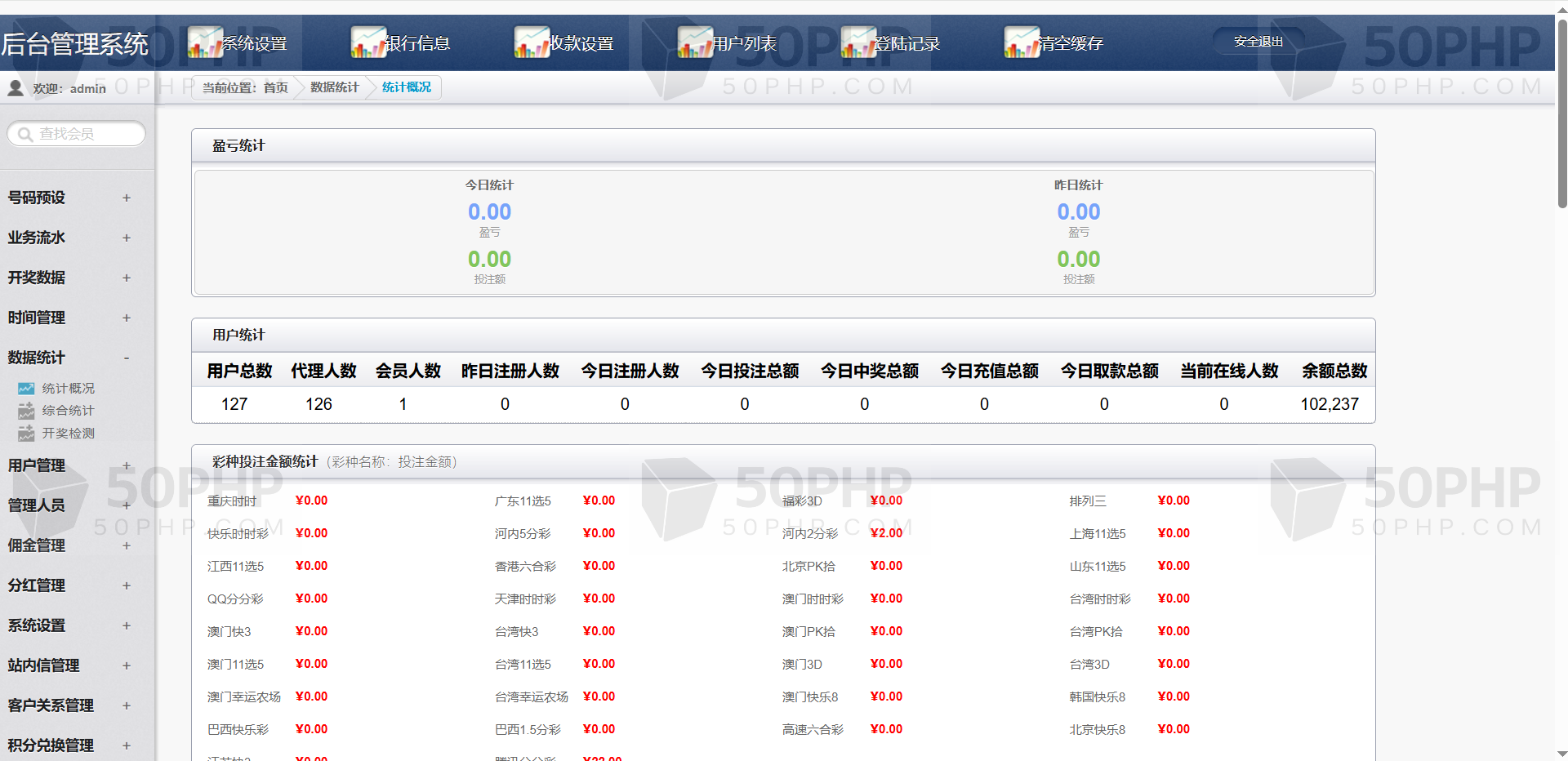Go to 首页 in the breadcrumb
1568x761 pixels.
pos(275,87)
